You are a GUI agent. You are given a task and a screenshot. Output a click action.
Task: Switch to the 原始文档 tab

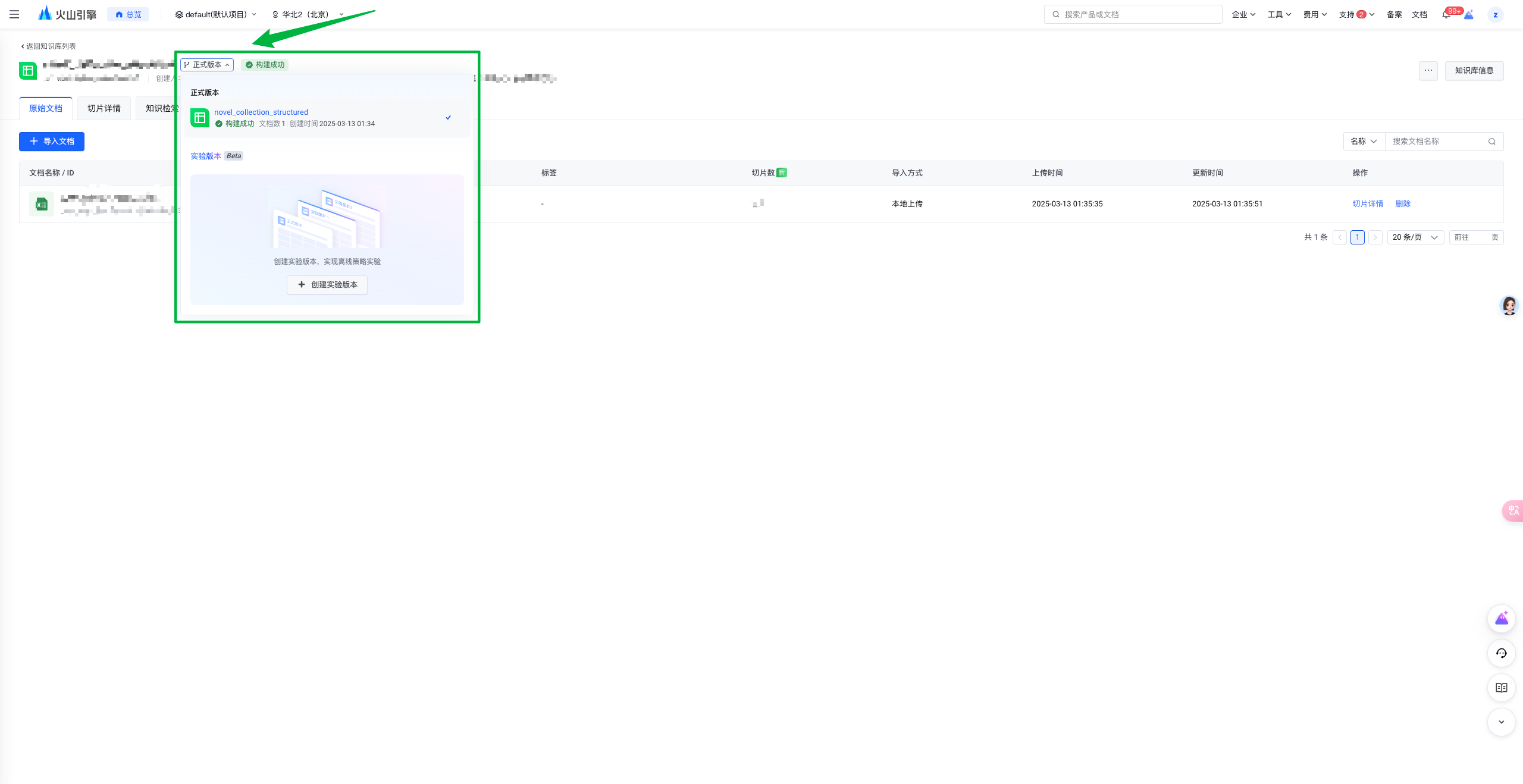46,108
